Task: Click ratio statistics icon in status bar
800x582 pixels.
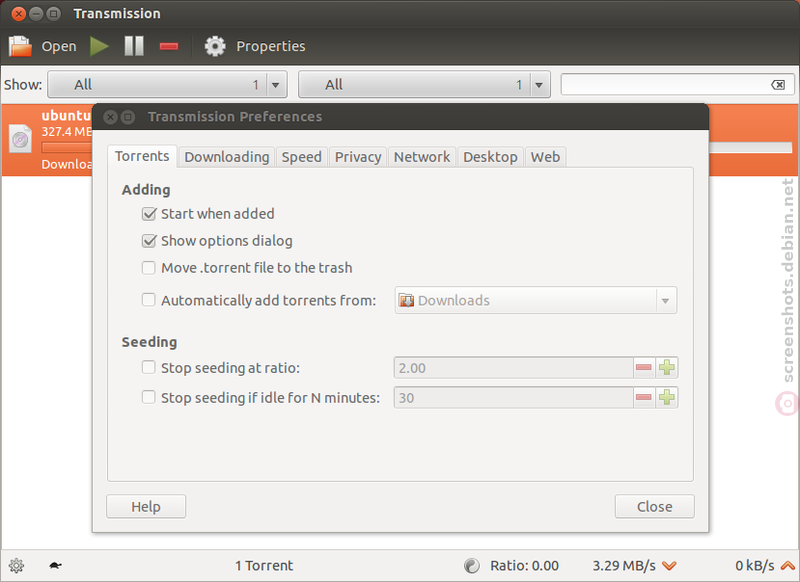Action: pos(472,565)
